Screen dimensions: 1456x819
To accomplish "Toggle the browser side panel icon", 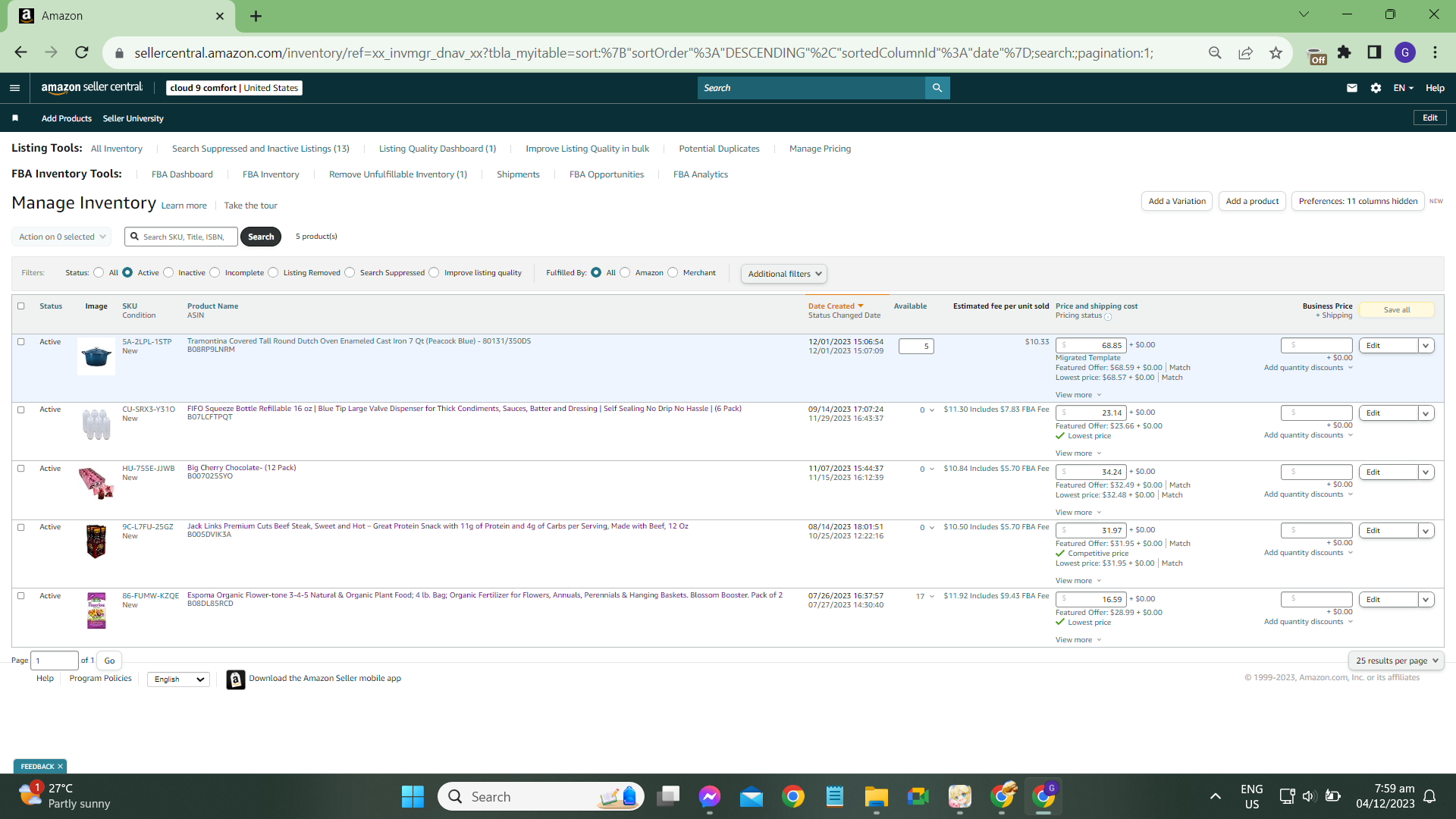I will (1374, 52).
